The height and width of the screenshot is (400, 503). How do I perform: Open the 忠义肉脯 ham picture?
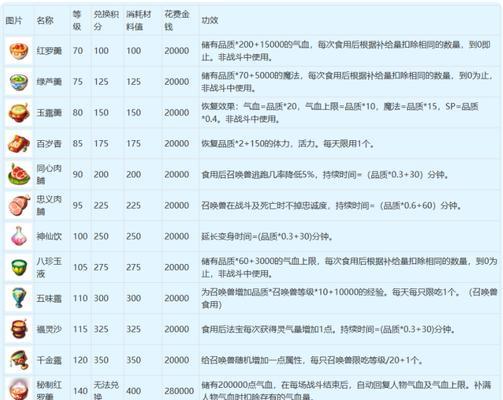click(x=19, y=206)
